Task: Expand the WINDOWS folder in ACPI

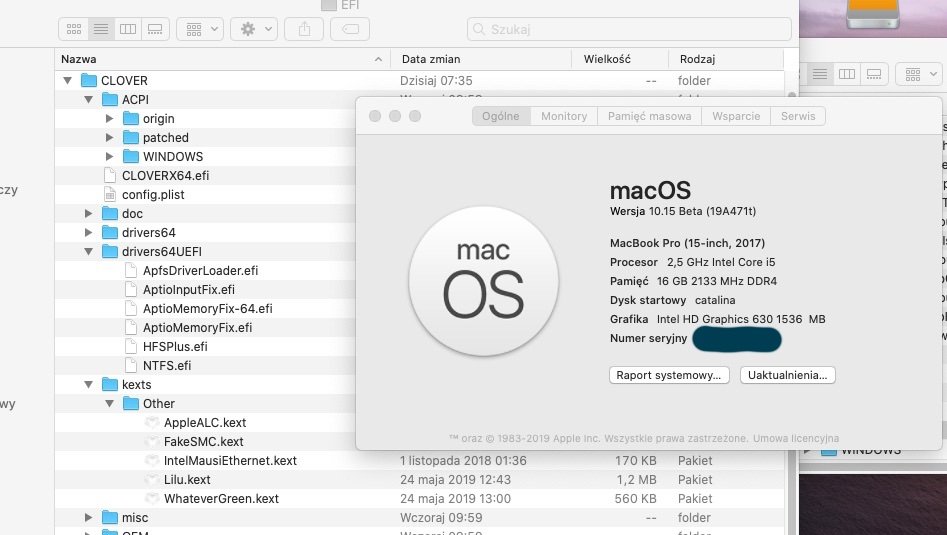Action: (109, 156)
